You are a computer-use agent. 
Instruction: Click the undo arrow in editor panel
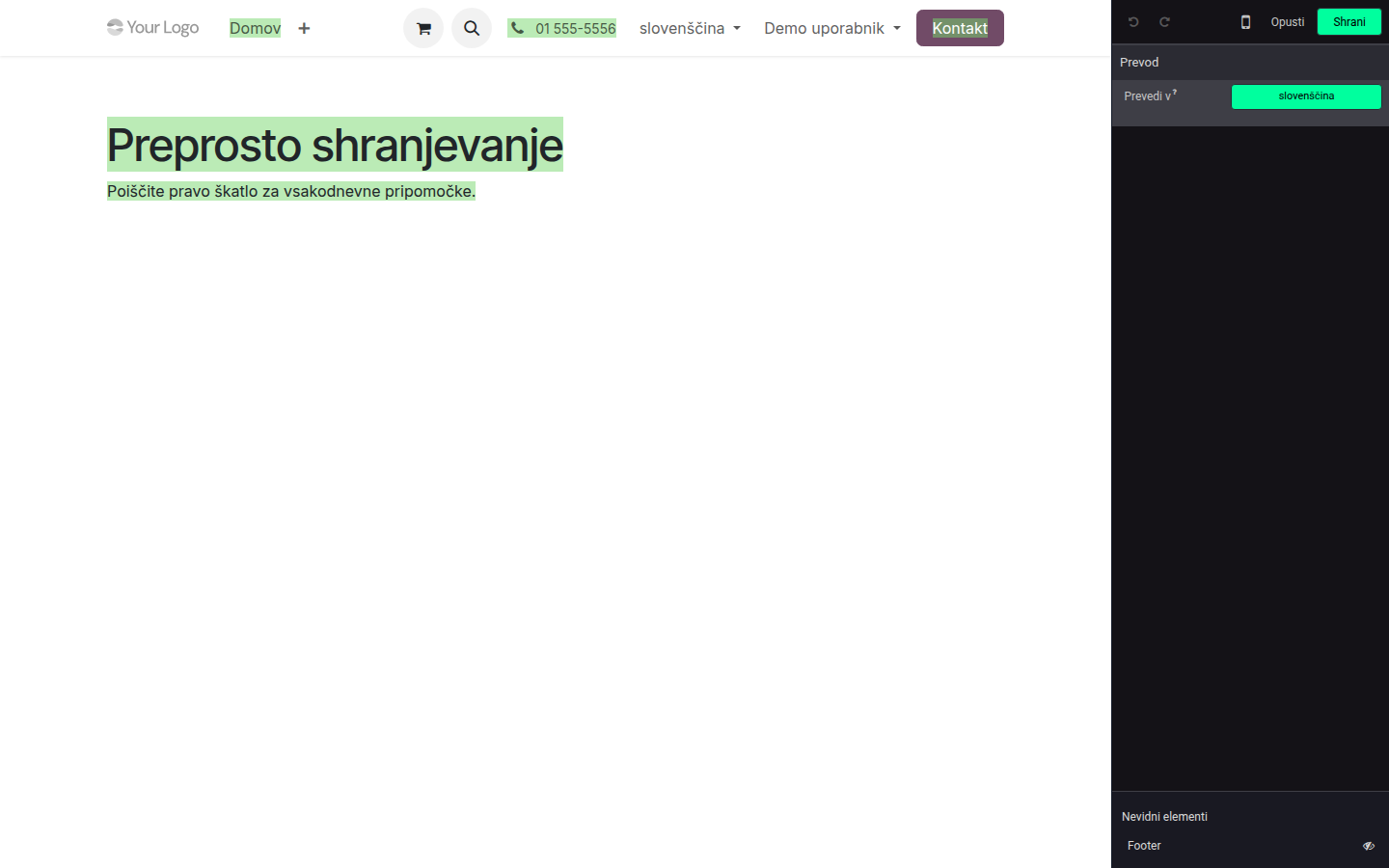tap(1133, 22)
